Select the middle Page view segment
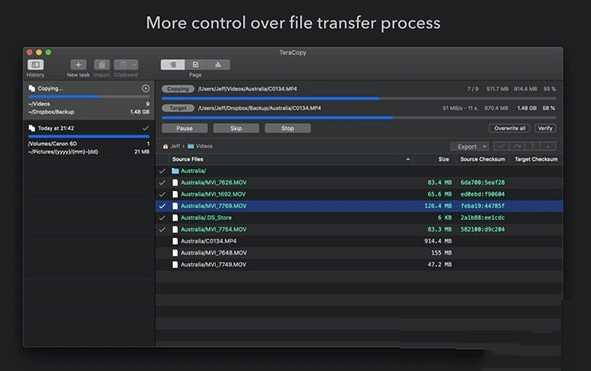The height and width of the screenshot is (371, 591). click(196, 65)
